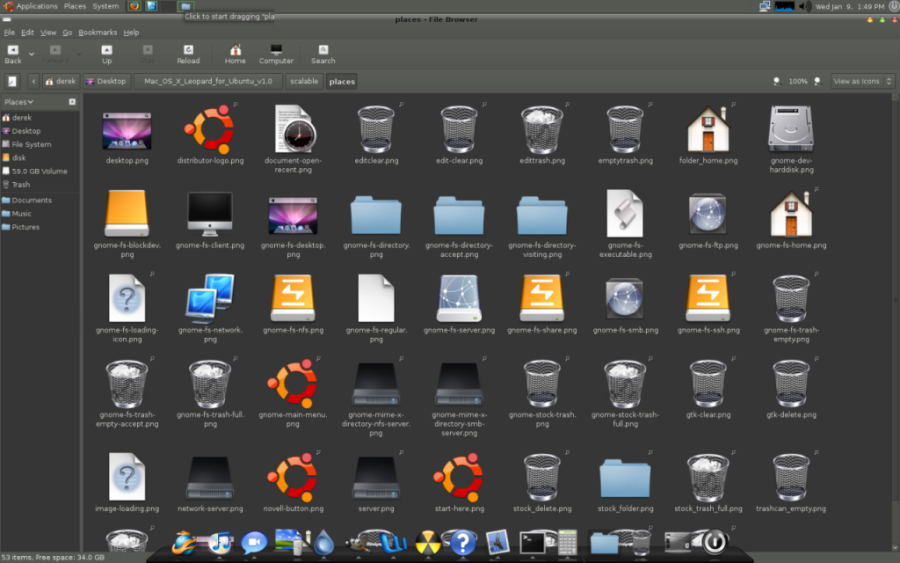Select gnome-fs-network.png monitors icon
Screen dimensions: 900x563
[210, 298]
